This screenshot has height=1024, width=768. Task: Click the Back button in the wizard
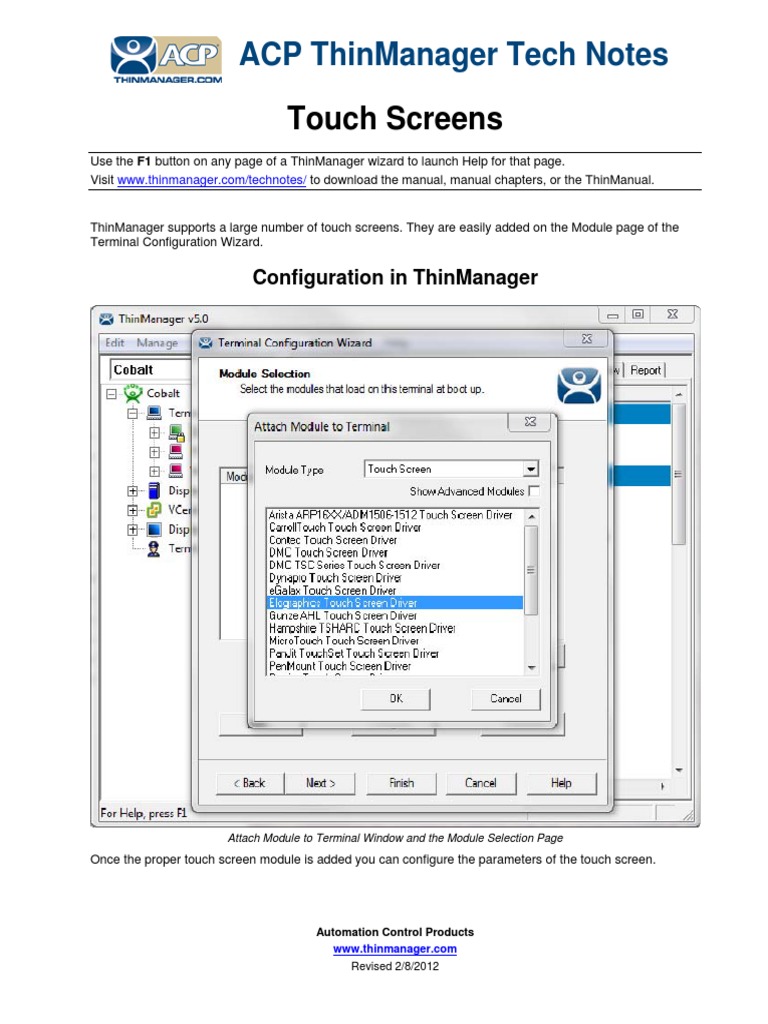coord(250,783)
